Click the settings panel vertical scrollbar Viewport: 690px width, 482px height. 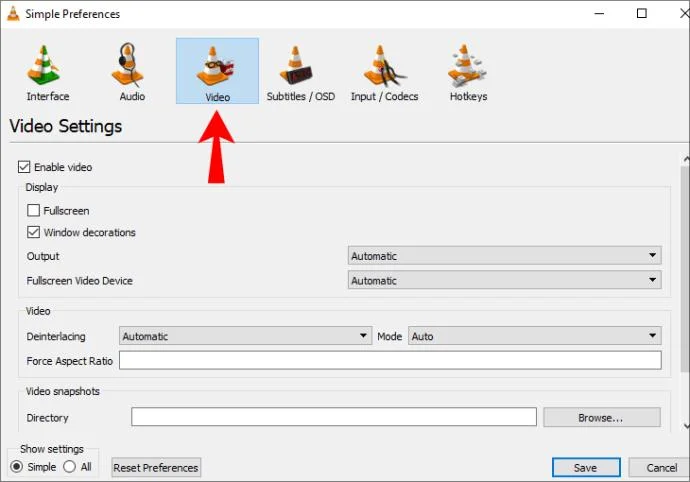(686, 269)
